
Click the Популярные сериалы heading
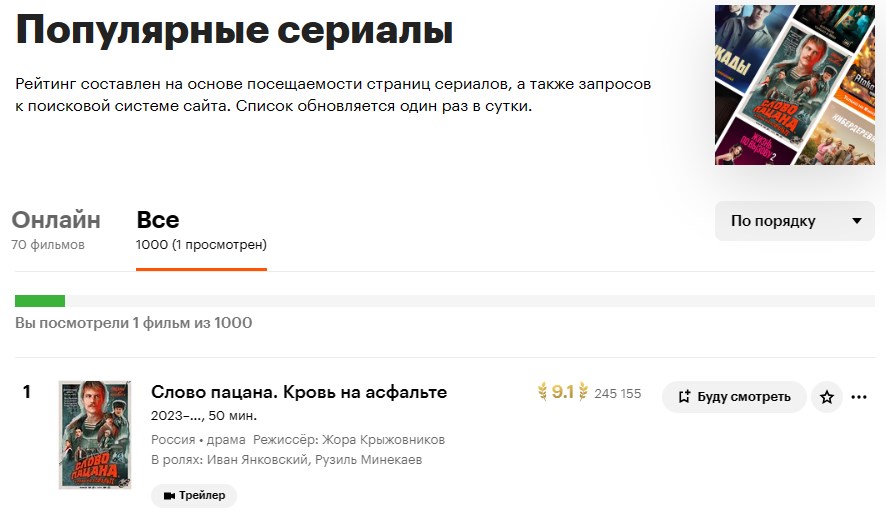(x=234, y=30)
